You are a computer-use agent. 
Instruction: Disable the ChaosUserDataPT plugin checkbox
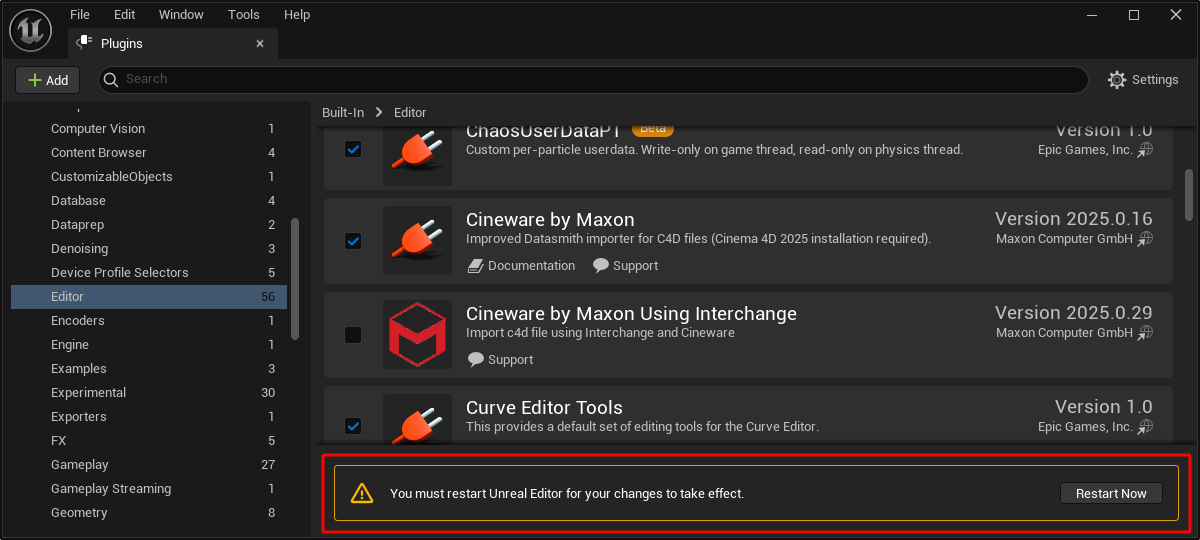(353, 149)
